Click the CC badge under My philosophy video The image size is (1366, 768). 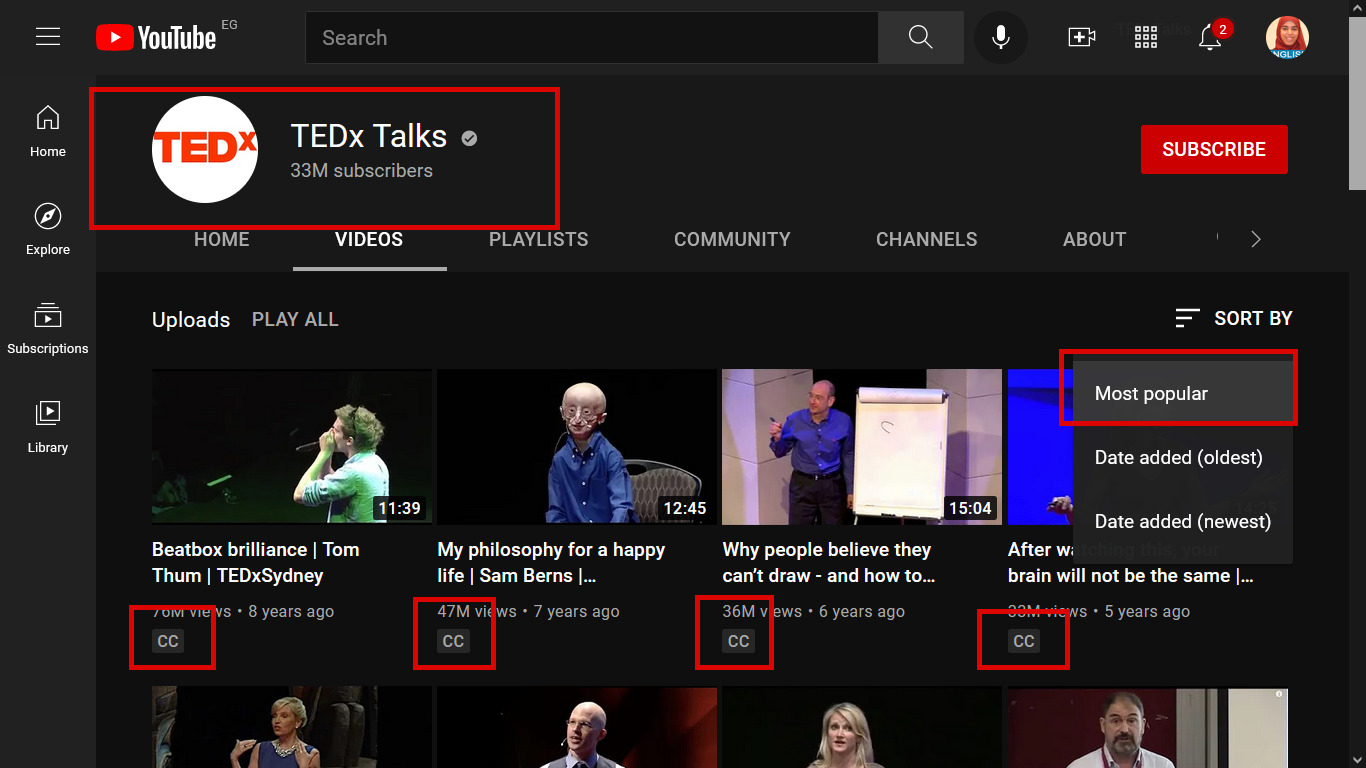pos(453,641)
